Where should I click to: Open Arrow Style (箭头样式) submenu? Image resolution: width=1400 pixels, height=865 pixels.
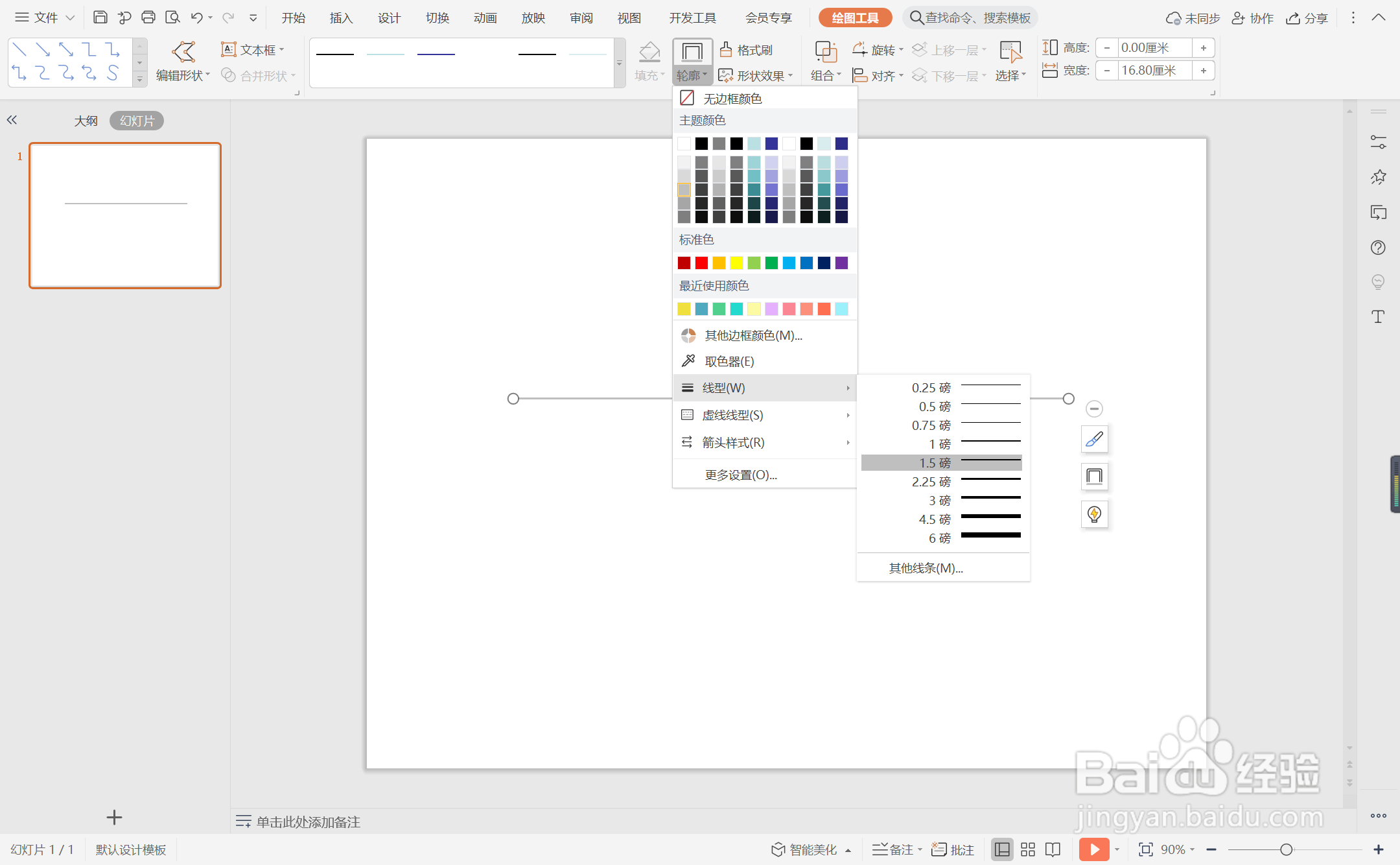click(765, 442)
